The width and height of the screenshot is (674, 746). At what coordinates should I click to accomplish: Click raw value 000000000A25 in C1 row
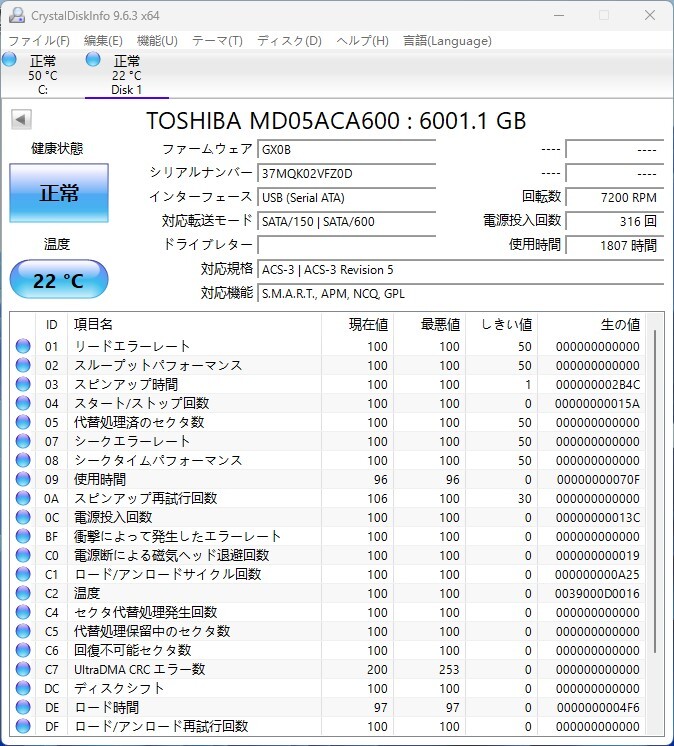pos(597,574)
